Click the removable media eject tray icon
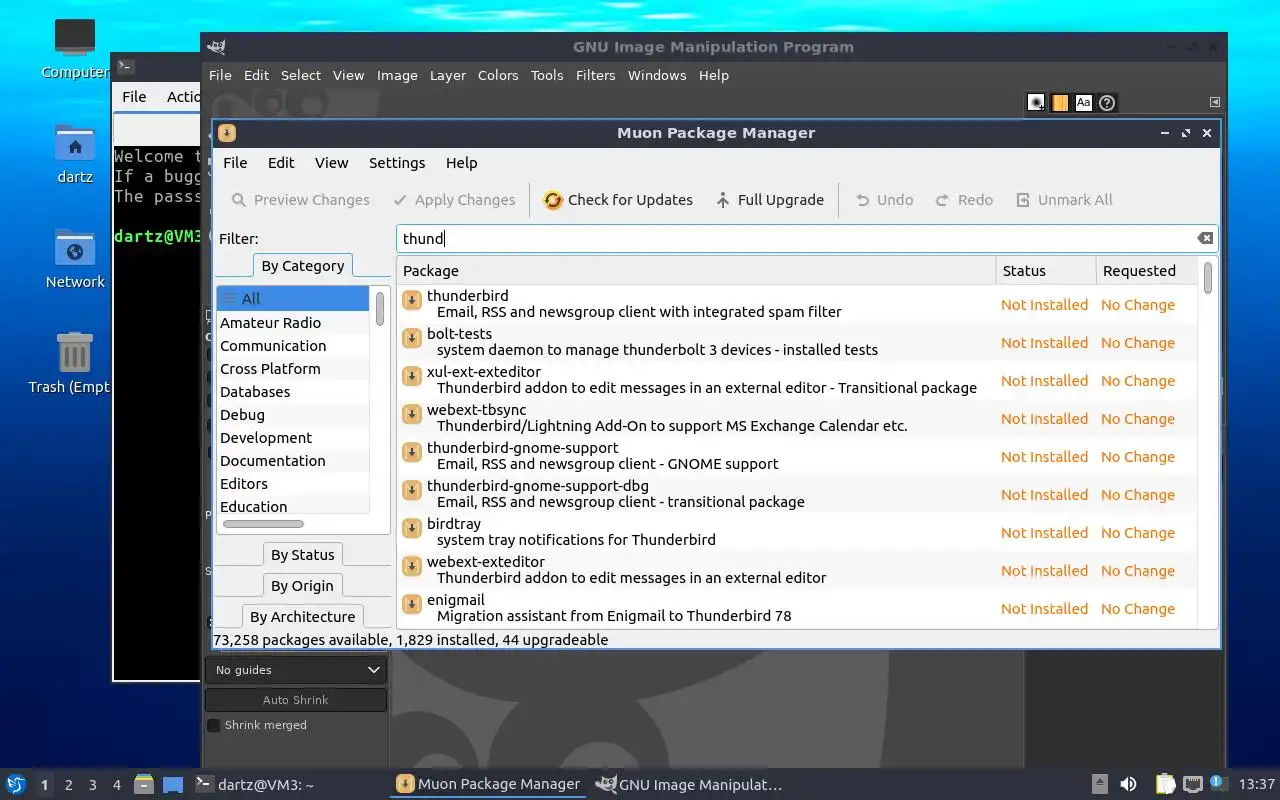 coord(1099,784)
